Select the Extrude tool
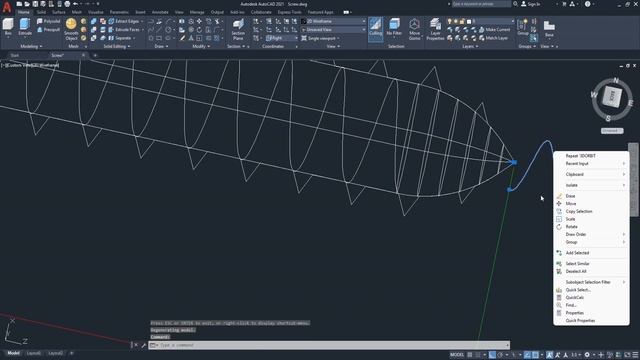 pyautogui.click(x=25, y=27)
